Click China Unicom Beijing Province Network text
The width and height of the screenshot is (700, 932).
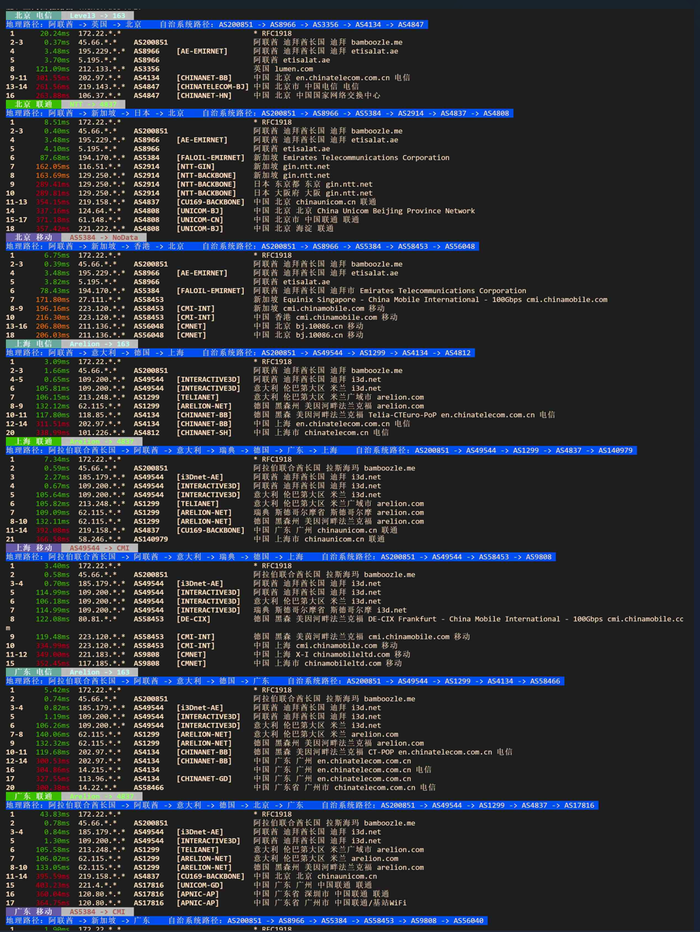(x=396, y=211)
